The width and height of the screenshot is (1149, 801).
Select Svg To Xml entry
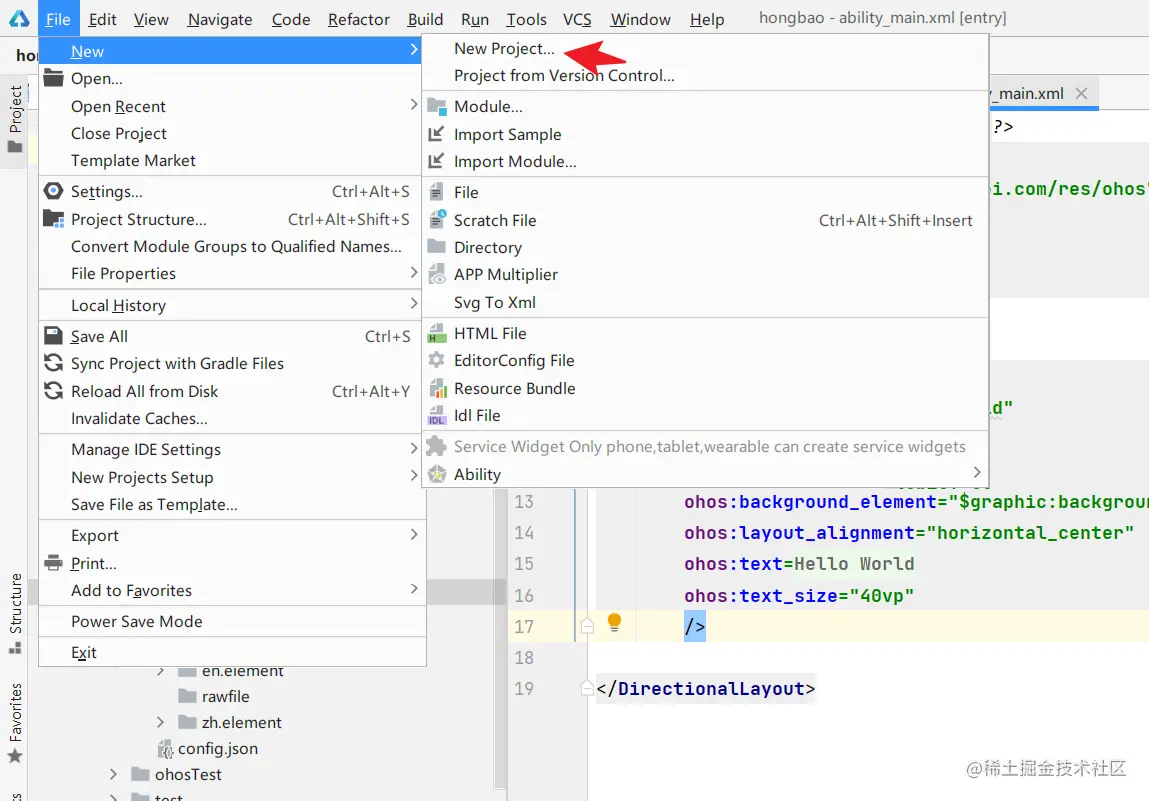[x=705, y=303]
